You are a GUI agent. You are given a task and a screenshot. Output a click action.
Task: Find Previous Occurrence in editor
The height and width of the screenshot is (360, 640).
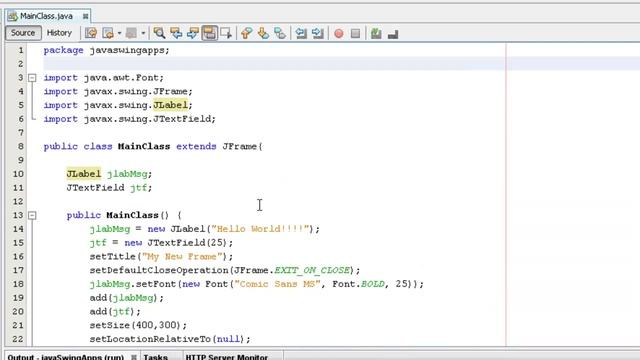click(176, 33)
